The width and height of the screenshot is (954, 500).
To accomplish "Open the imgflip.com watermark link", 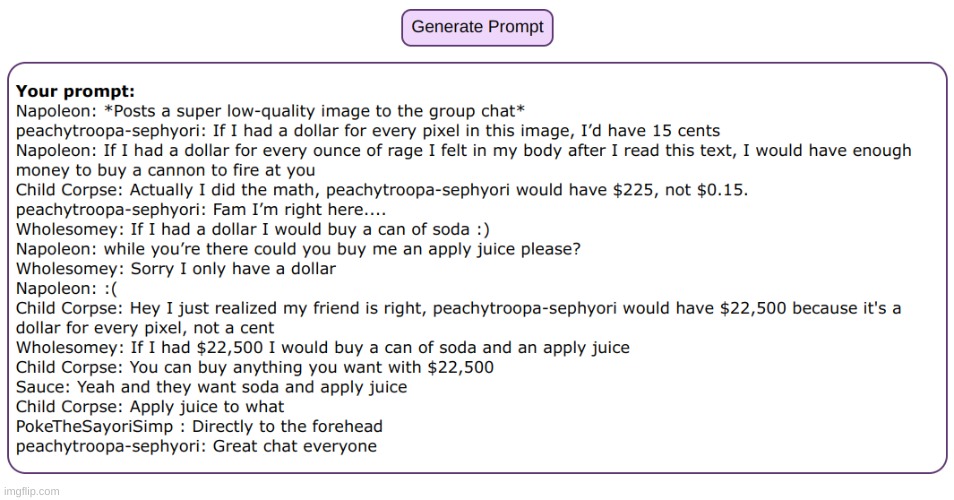I will pos(32,491).
